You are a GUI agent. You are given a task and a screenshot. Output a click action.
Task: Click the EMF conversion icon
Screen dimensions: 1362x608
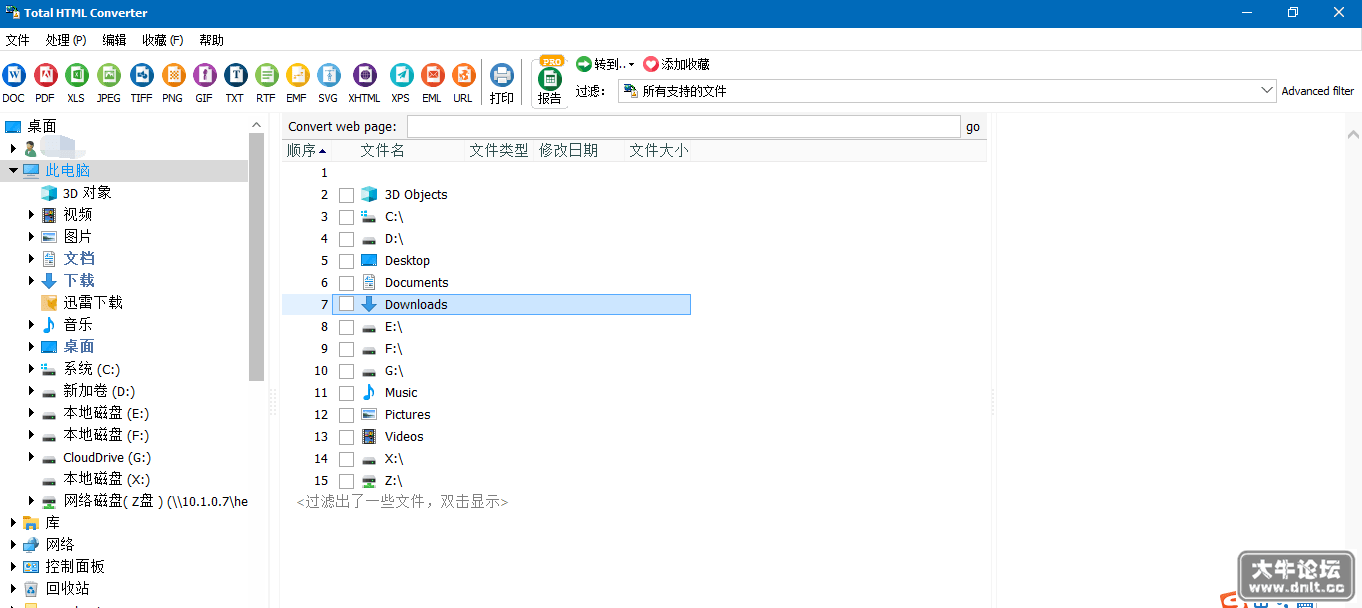pos(297,75)
